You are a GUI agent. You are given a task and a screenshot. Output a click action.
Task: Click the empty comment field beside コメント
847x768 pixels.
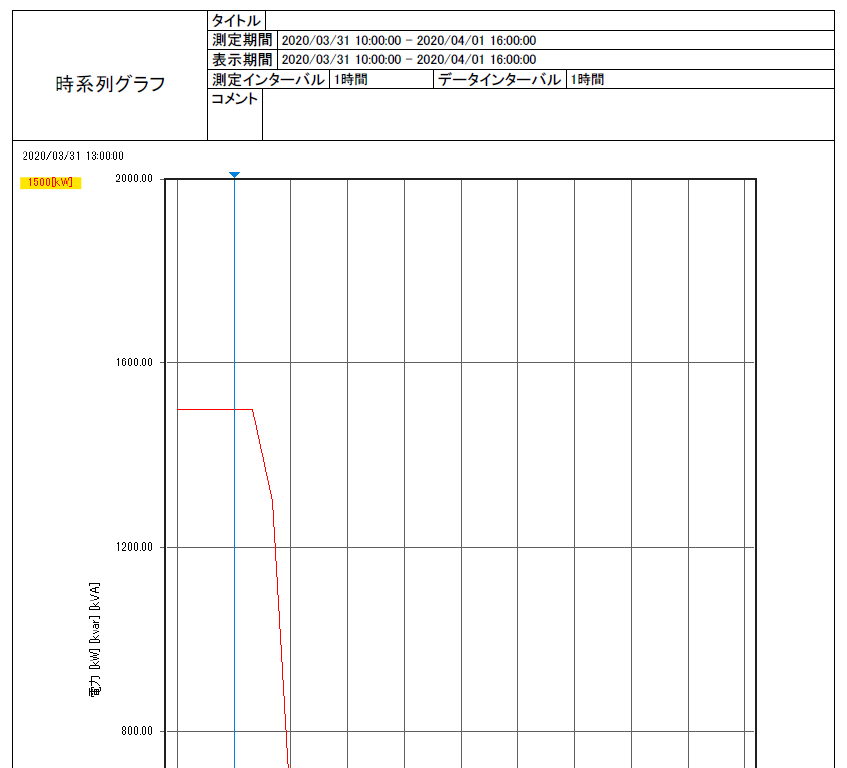pyautogui.click(x=548, y=114)
